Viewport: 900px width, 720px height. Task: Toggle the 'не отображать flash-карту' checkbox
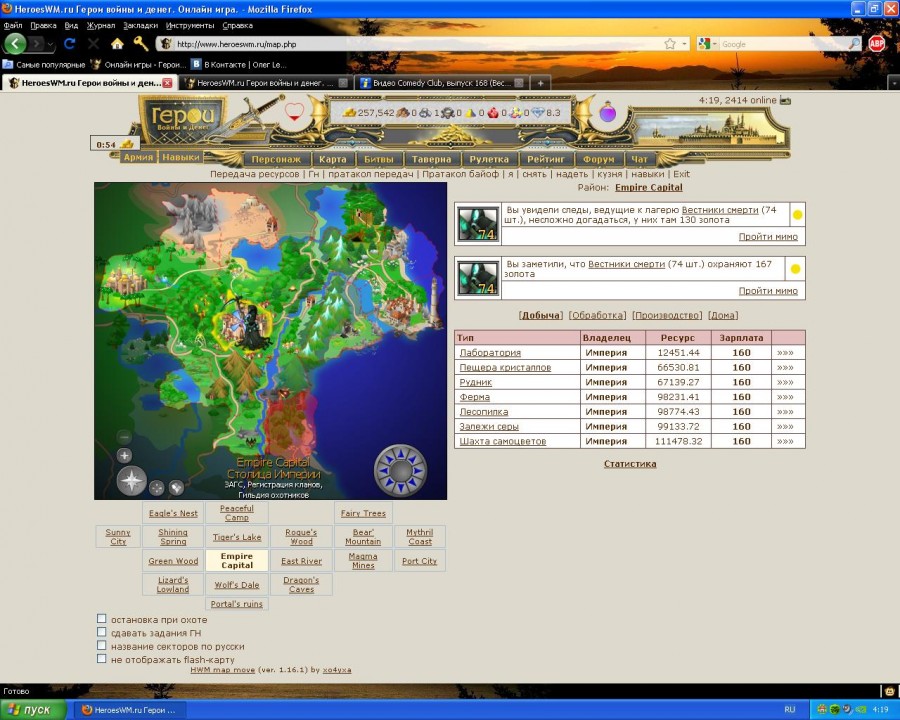[102, 659]
